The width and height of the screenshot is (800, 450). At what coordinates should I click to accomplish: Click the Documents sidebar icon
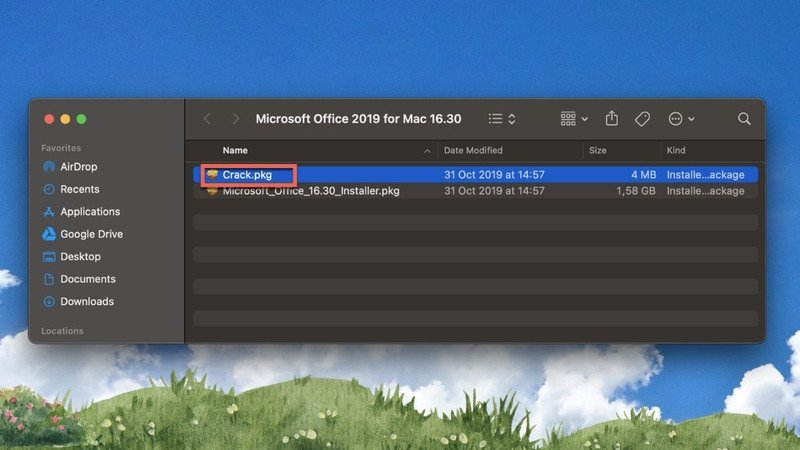click(x=49, y=279)
